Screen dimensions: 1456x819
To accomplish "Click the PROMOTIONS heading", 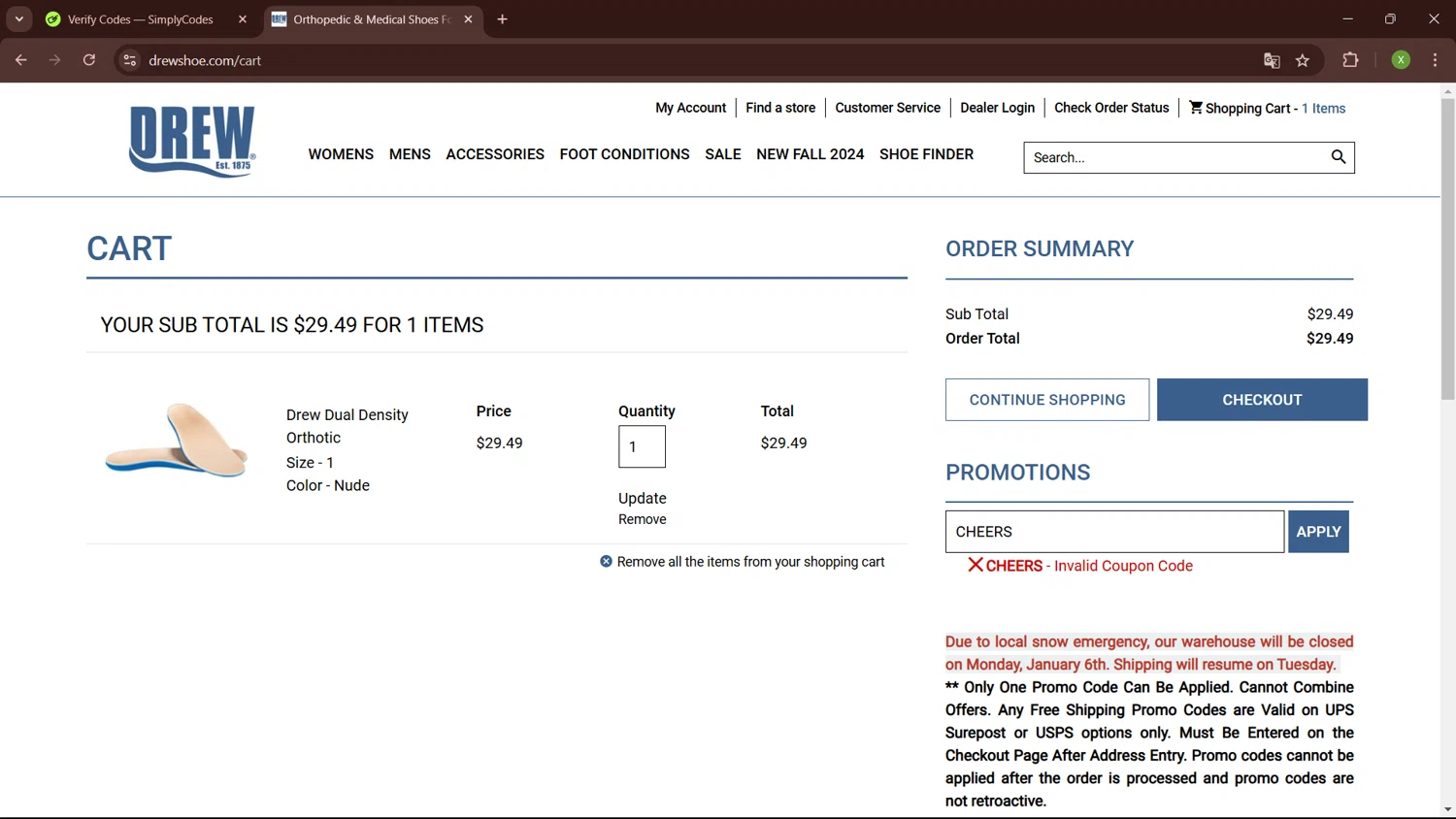I will pyautogui.click(x=1018, y=473).
